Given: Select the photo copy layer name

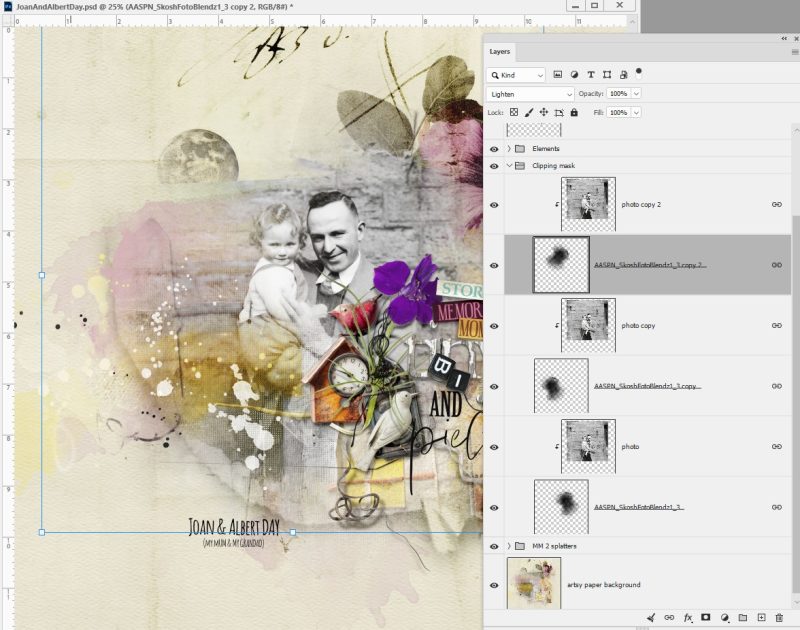Looking at the screenshot, I should (x=638, y=325).
